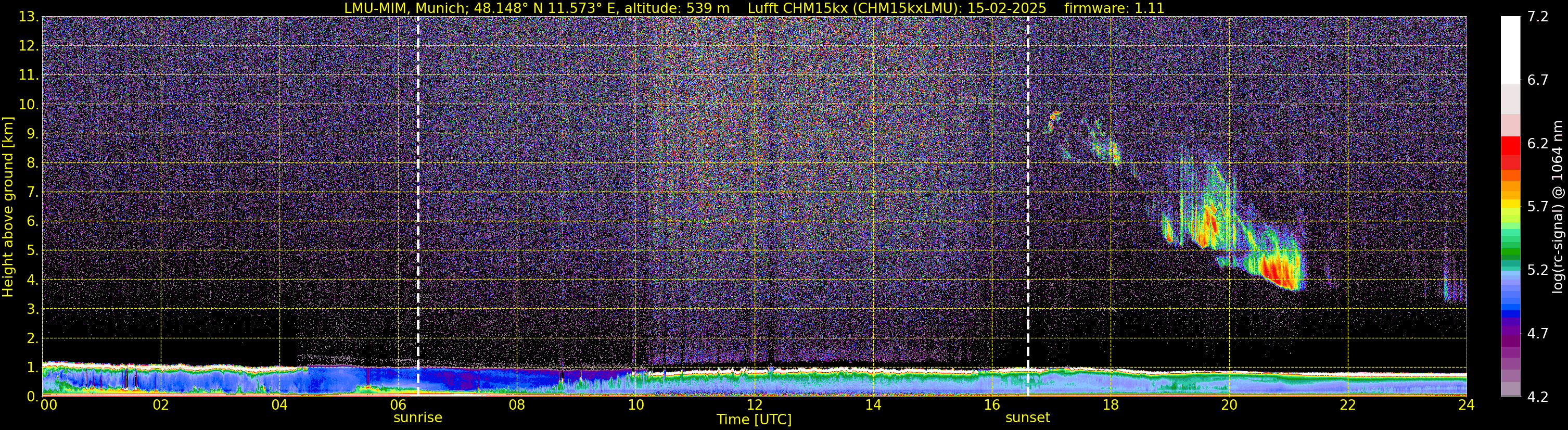Click the white segment of the colorbar
This screenshot has height=430, width=1568.
pos(1510,50)
